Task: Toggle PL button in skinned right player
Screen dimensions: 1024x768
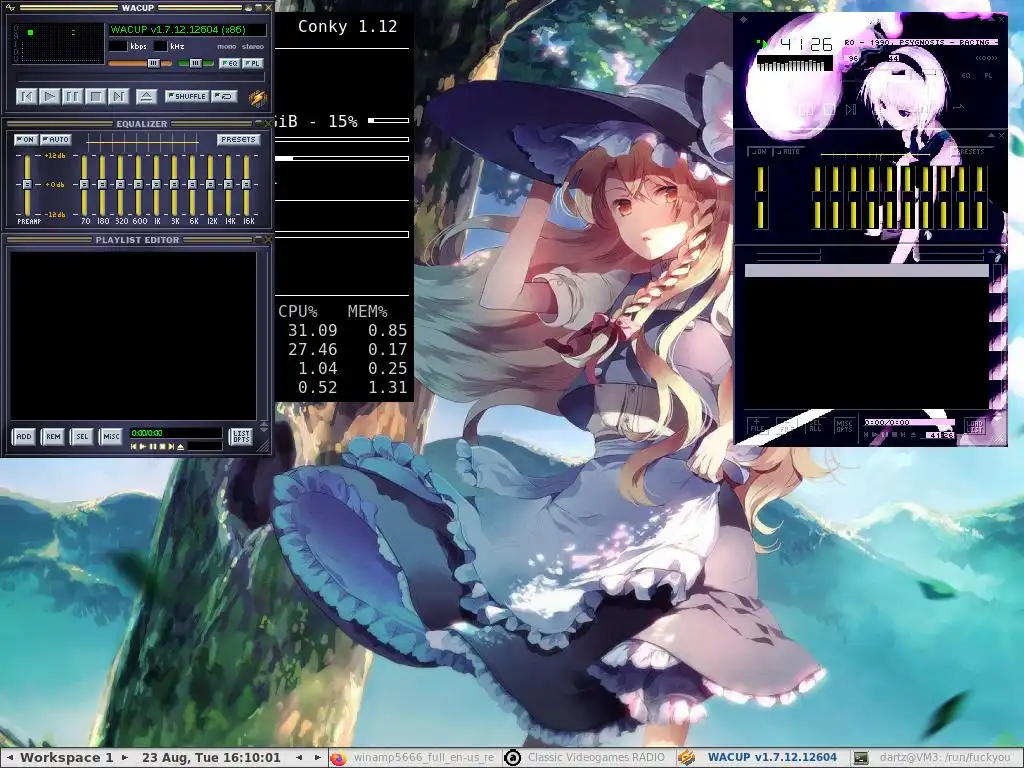Action: point(988,76)
